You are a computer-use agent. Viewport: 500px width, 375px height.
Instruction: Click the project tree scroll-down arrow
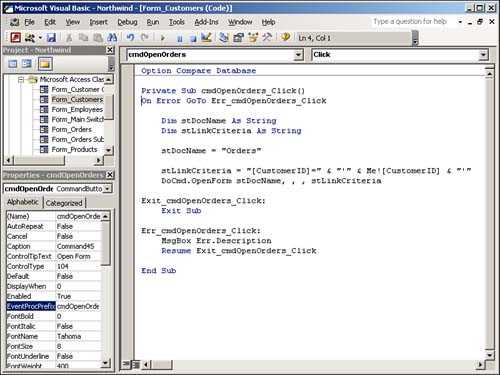(x=108, y=150)
